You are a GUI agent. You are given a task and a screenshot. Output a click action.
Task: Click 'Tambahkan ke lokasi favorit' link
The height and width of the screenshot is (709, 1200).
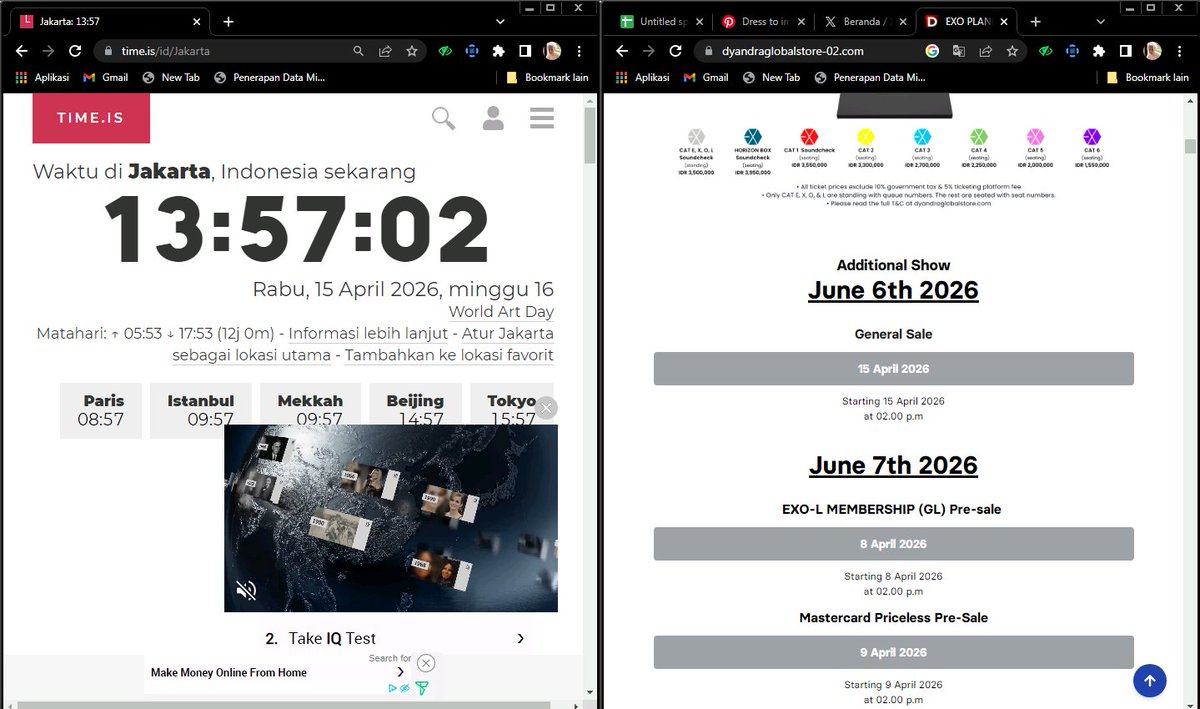[448, 355]
